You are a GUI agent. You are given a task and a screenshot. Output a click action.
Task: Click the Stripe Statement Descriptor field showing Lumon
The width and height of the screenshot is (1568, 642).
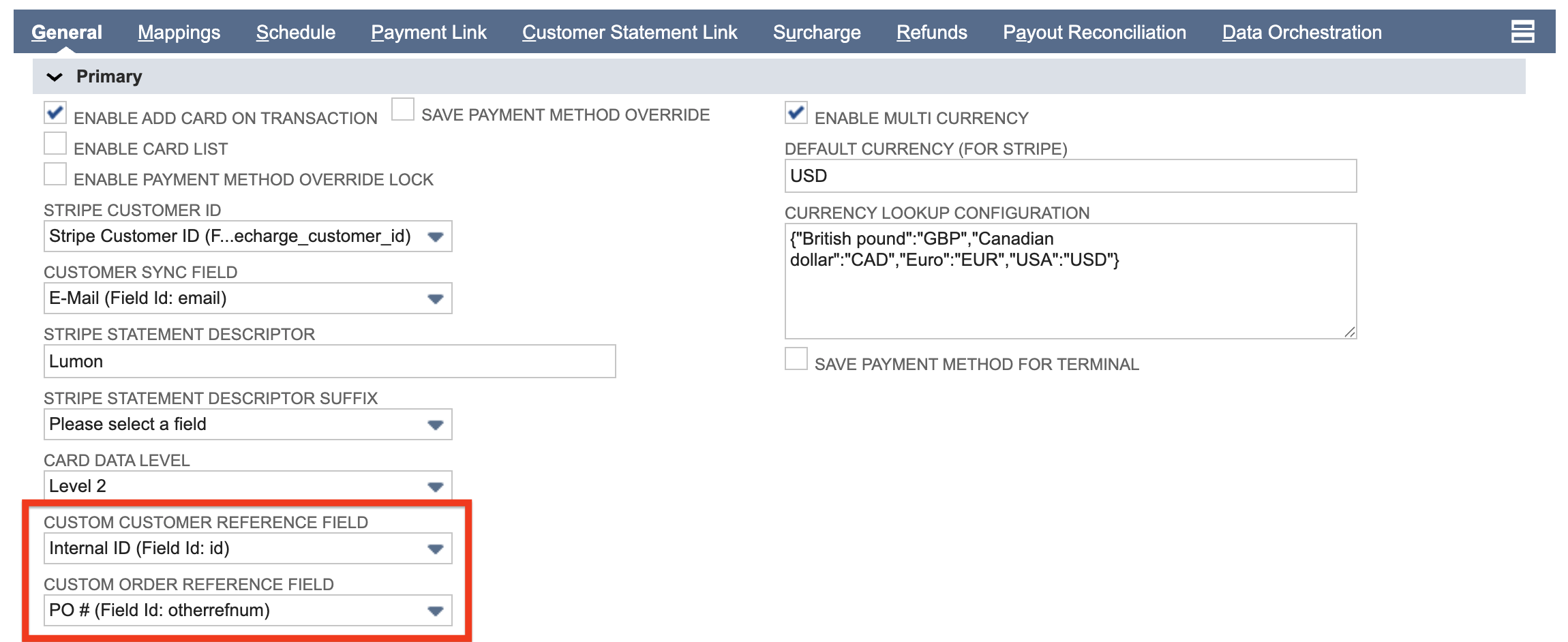pyautogui.click(x=327, y=361)
